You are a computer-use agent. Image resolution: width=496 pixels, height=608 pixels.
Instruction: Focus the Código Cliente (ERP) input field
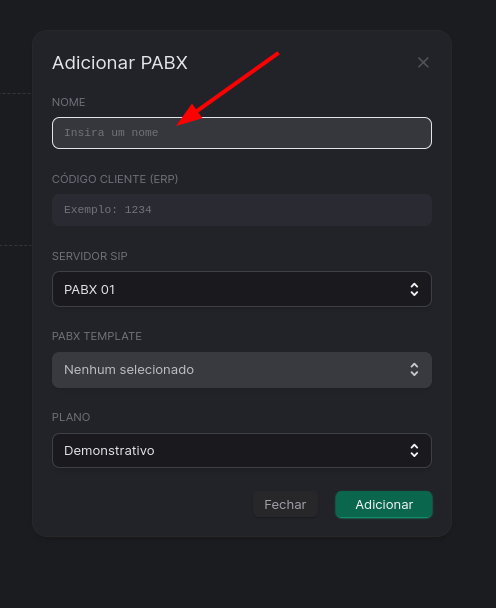[242, 210]
